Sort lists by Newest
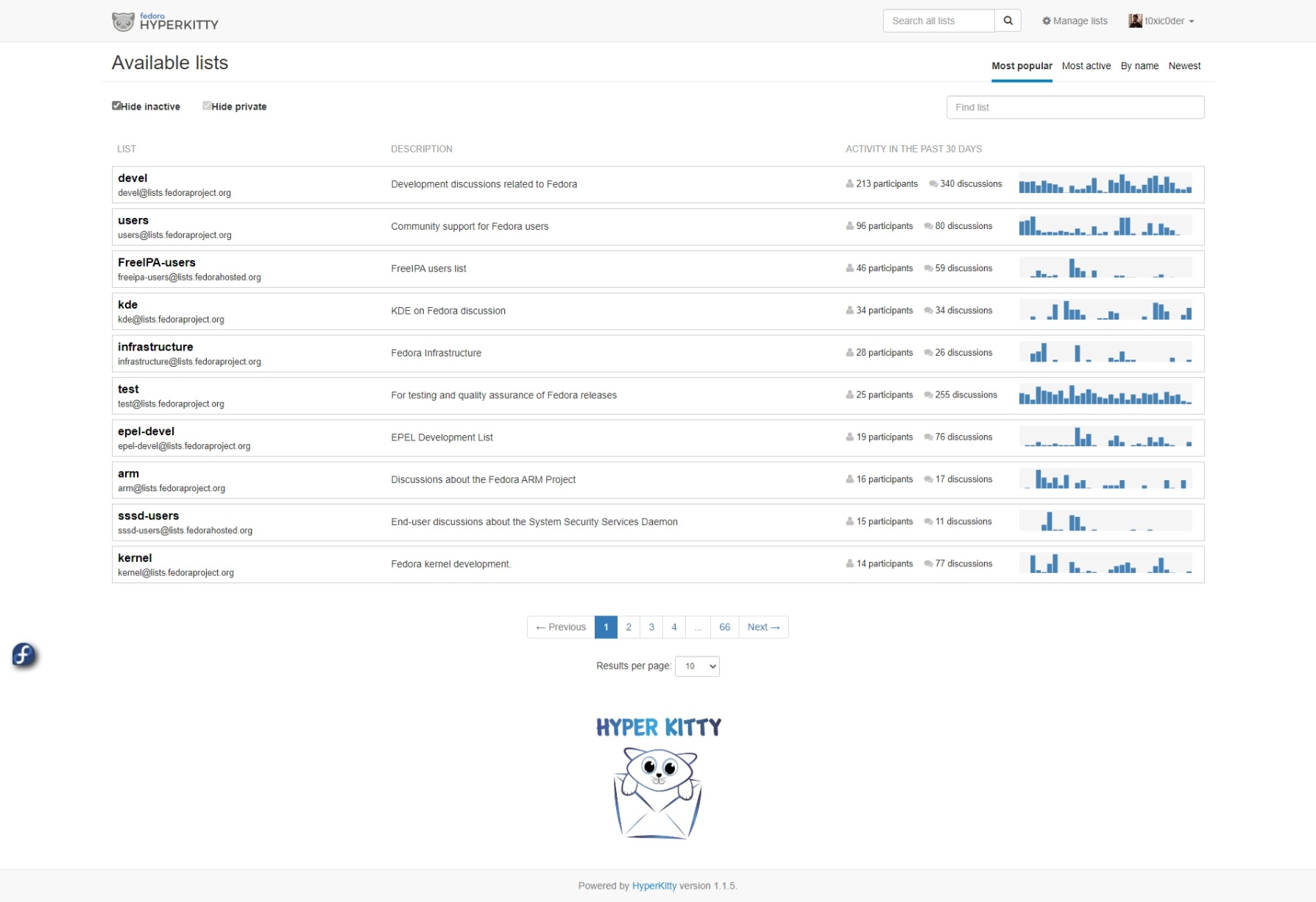This screenshot has height=902, width=1316. point(1184,66)
